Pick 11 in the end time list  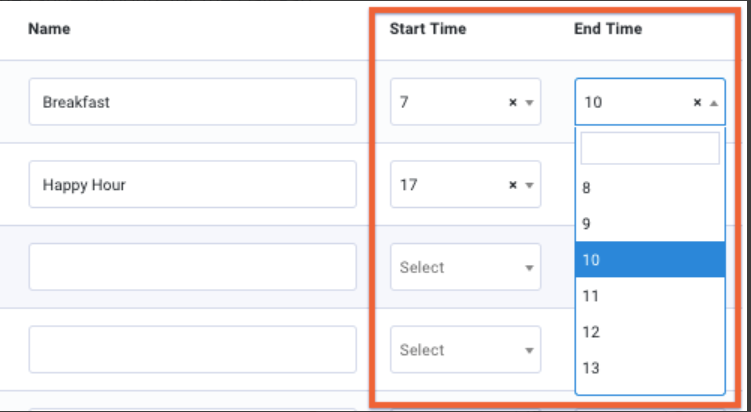point(650,296)
